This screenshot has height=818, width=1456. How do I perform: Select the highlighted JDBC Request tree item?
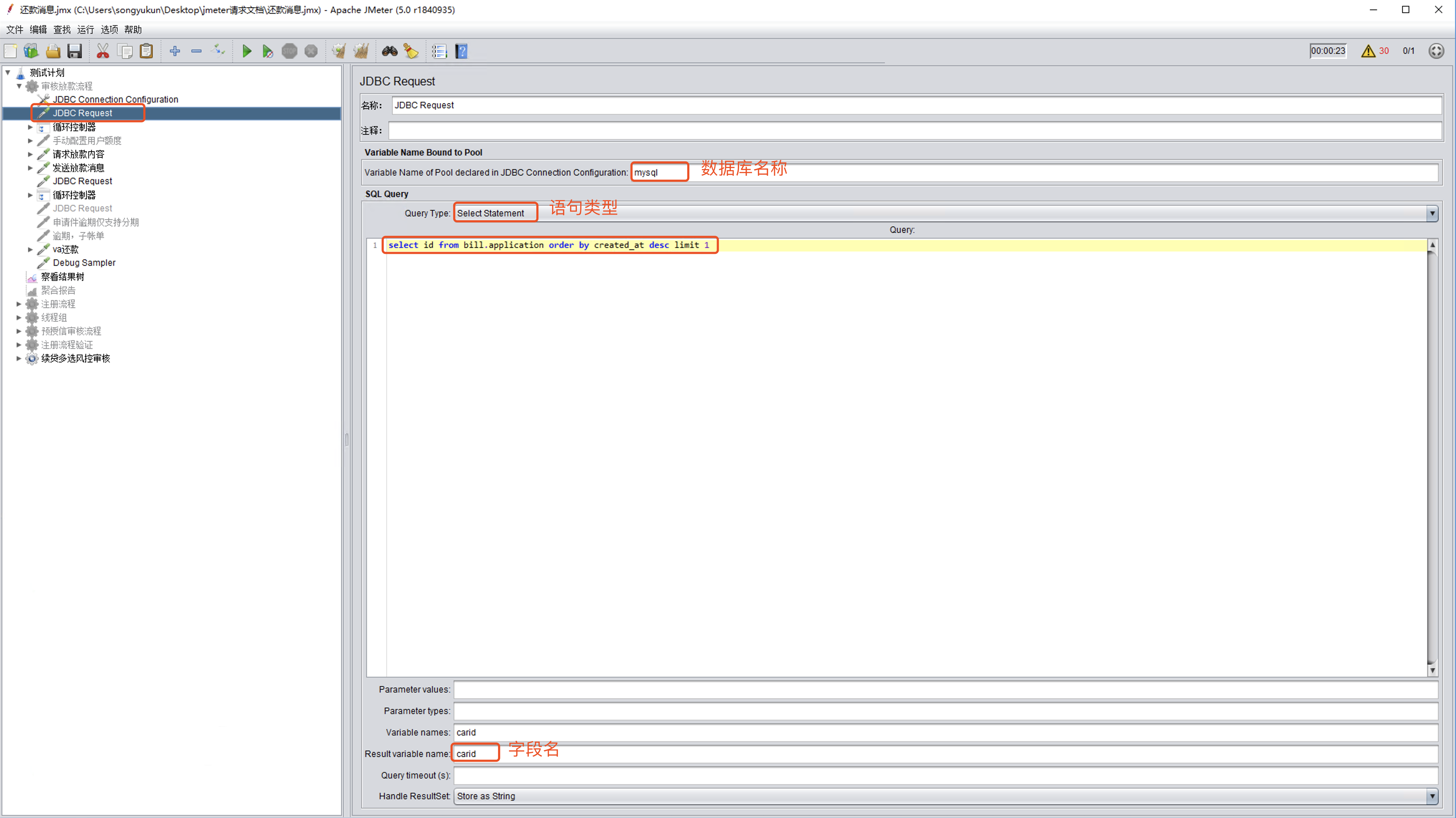coord(82,113)
